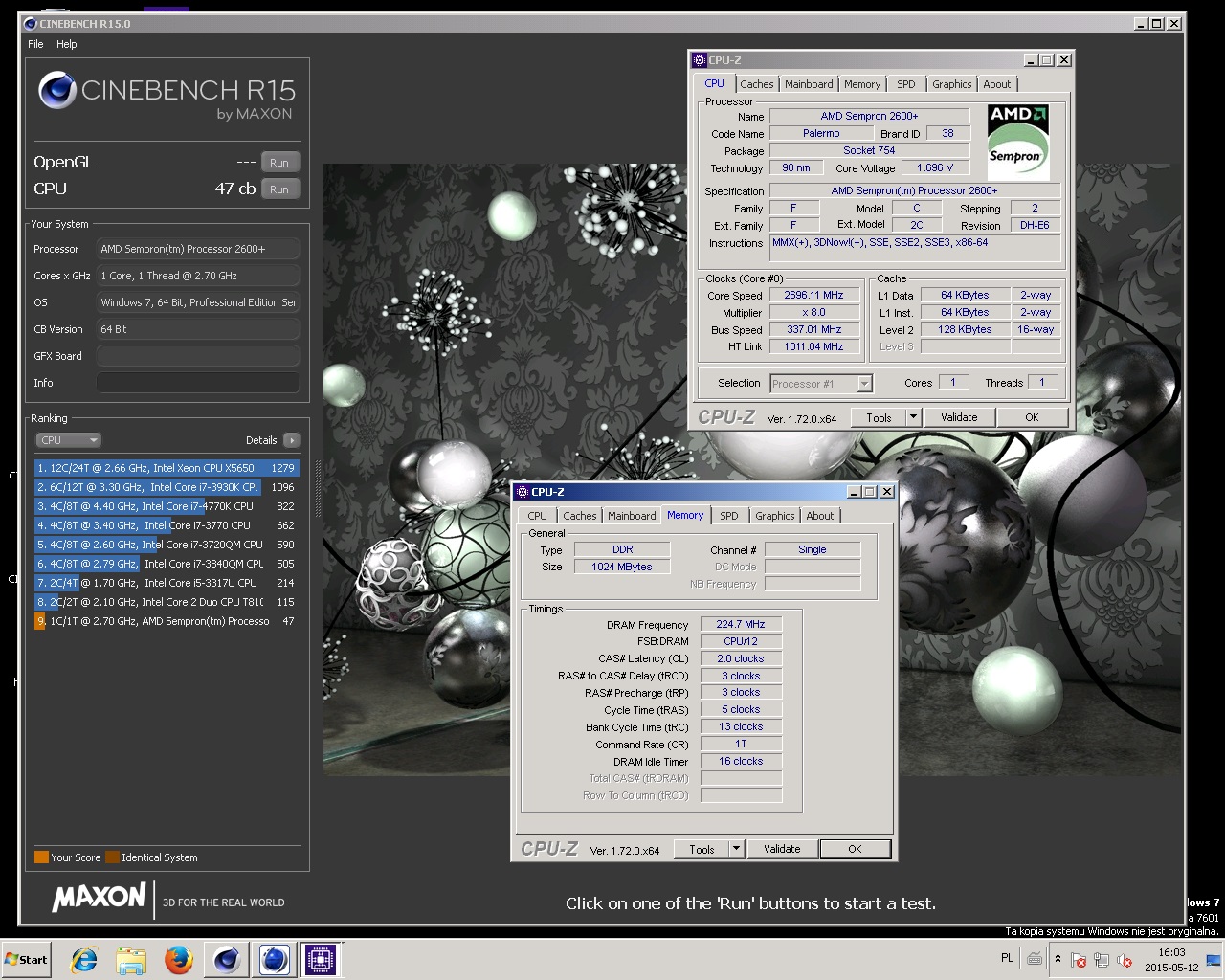1225x980 pixels.
Task: Open Internet Explorer from the taskbar
Action: (x=85, y=959)
